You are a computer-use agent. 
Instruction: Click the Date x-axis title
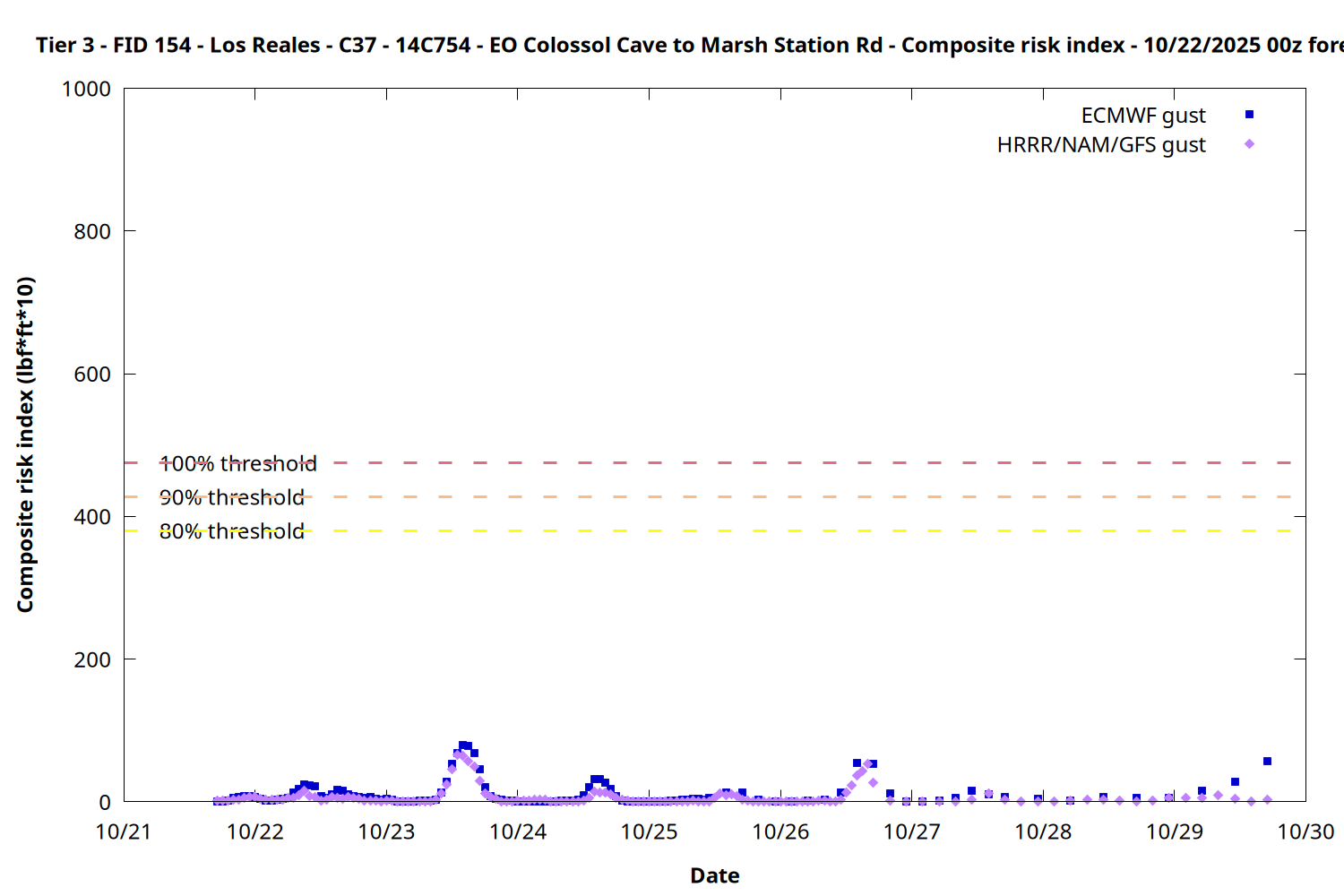point(714,875)
